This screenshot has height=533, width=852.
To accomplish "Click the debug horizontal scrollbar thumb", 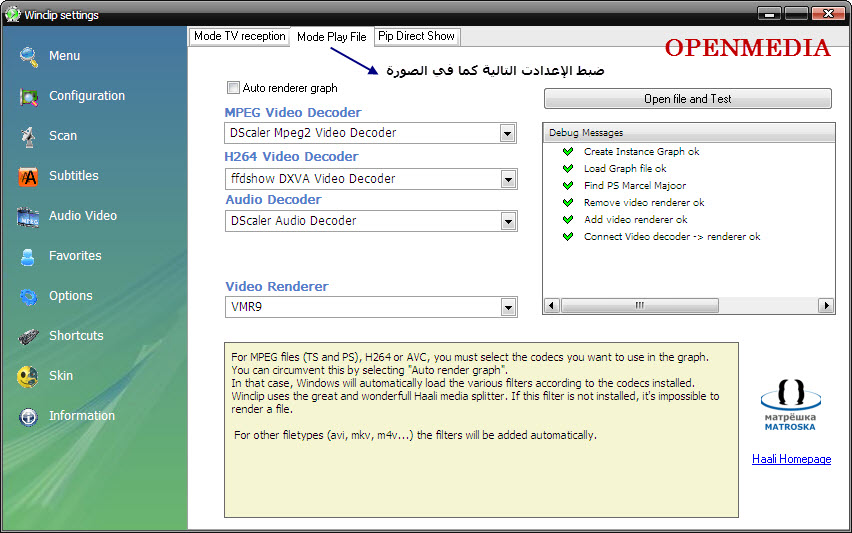I will (x=640, y=305).
